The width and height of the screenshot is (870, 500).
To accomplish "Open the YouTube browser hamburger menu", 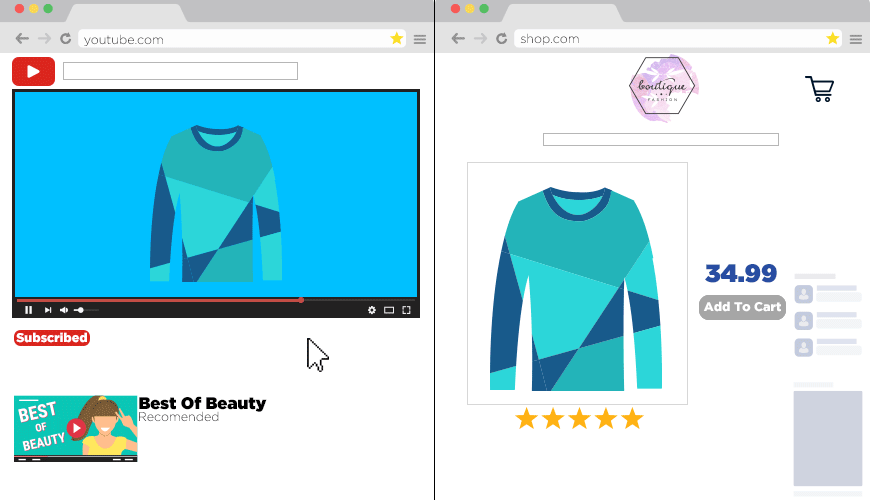I will tap(420, 39).
